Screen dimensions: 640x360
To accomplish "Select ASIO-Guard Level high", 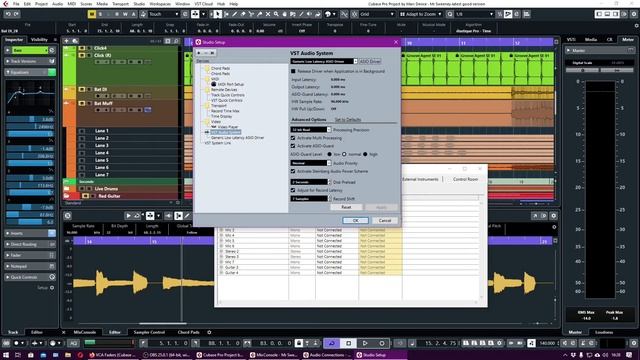I will pos(365,154).
